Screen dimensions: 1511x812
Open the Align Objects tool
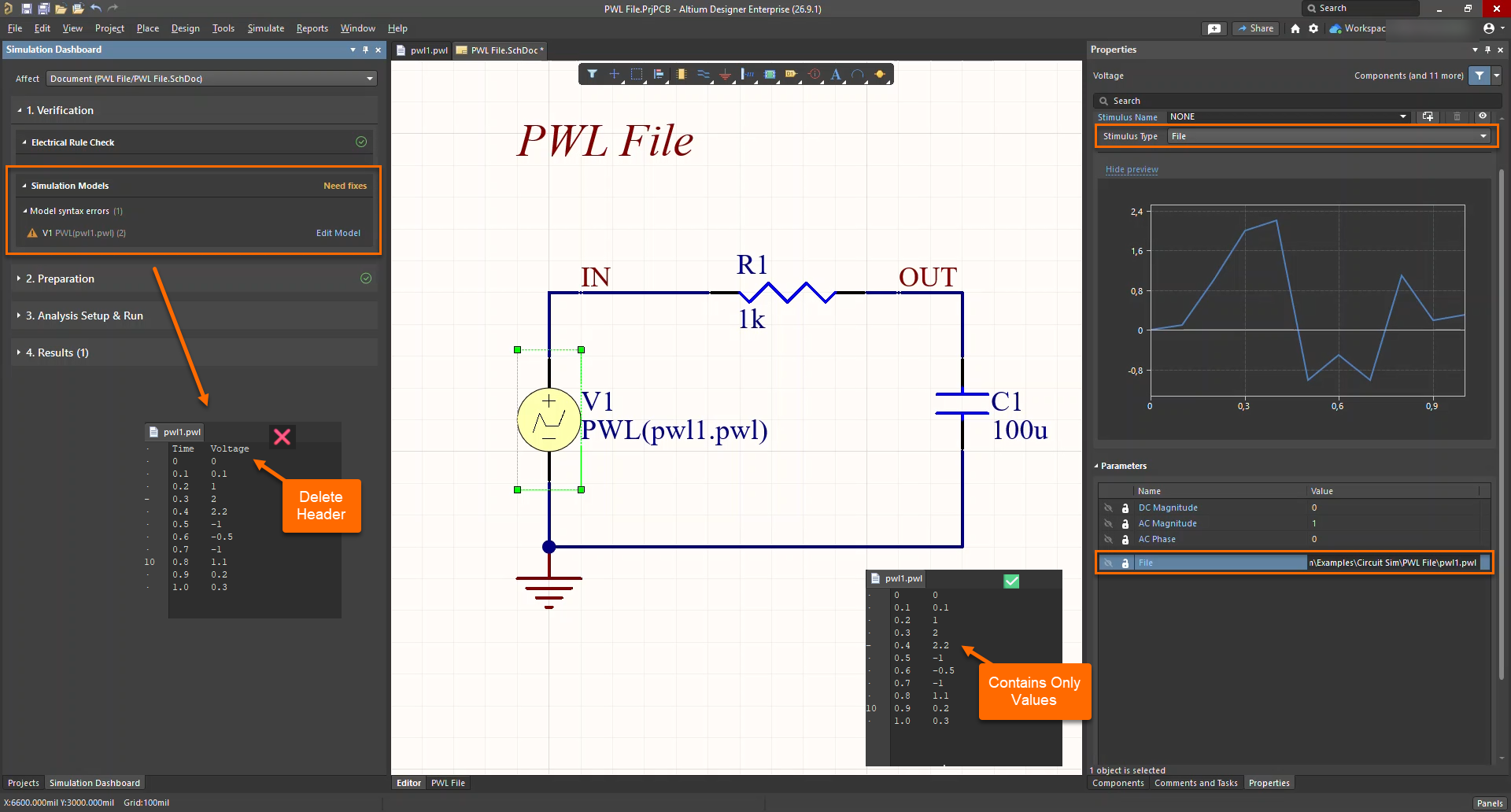pos(659,74)
